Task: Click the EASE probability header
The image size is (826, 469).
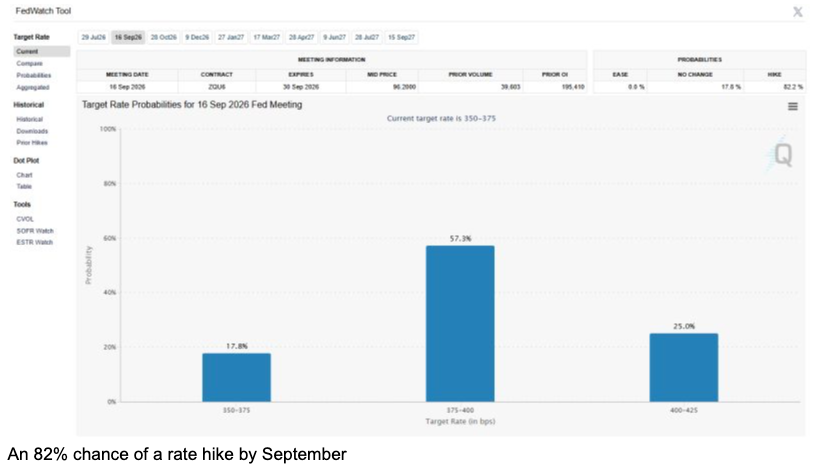Action: coord(620,74)
